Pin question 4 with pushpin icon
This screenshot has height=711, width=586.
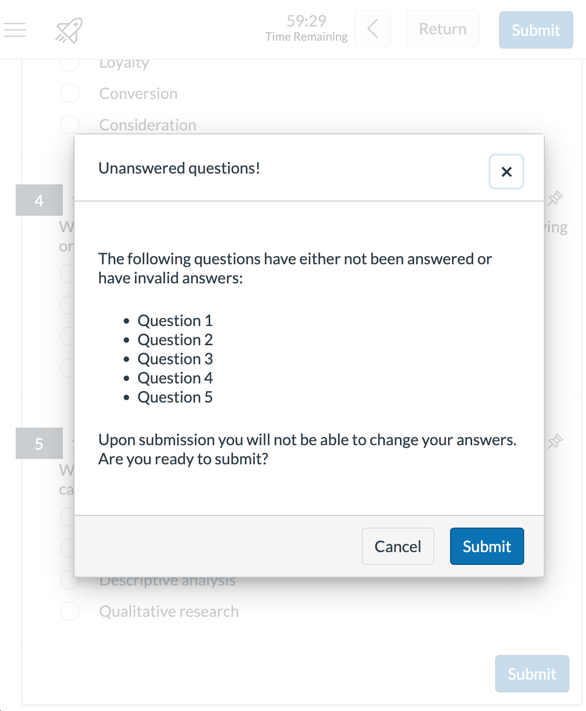tap(555, 198)
